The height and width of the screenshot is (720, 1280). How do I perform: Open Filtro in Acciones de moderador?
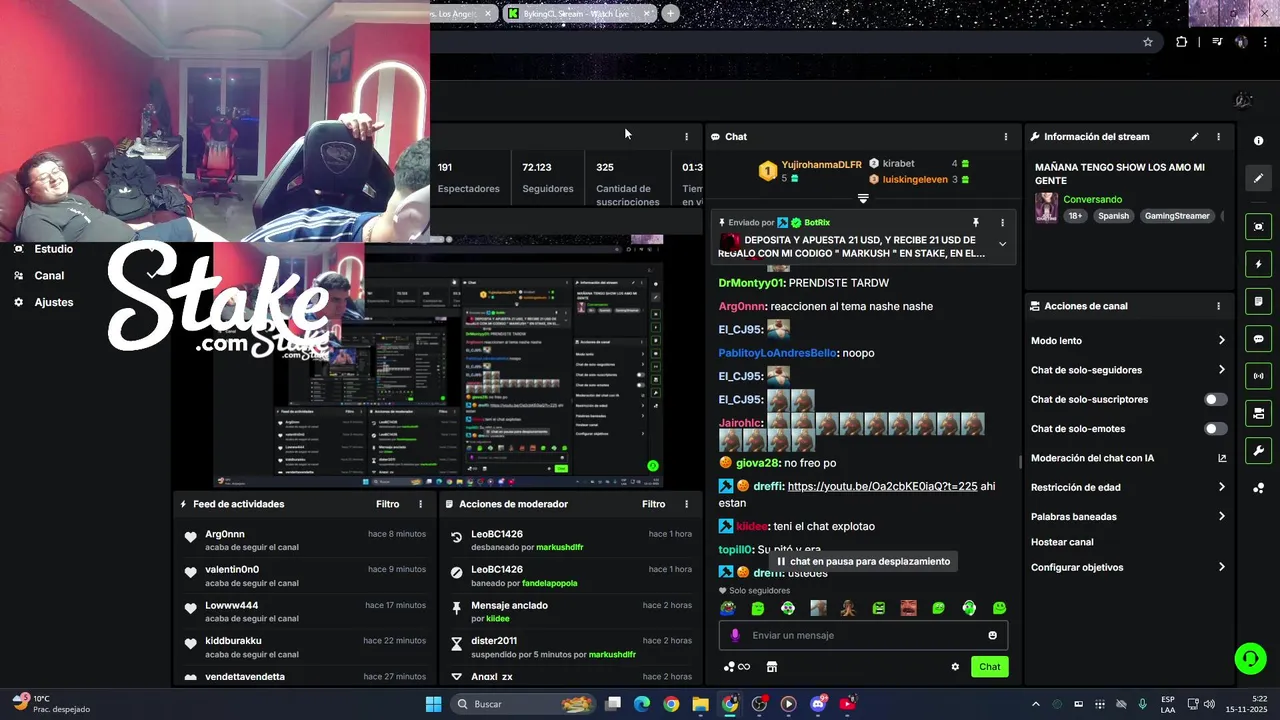click(654, 504)
